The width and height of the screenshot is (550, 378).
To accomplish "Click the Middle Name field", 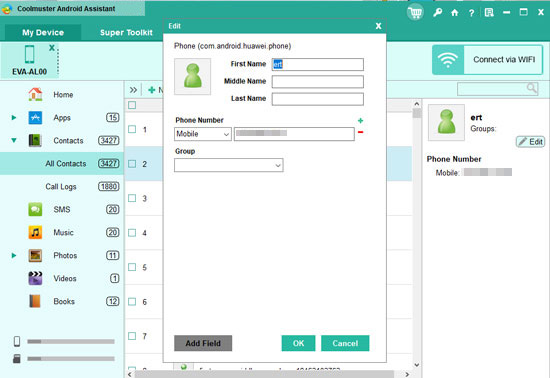I will coord(318,82).
